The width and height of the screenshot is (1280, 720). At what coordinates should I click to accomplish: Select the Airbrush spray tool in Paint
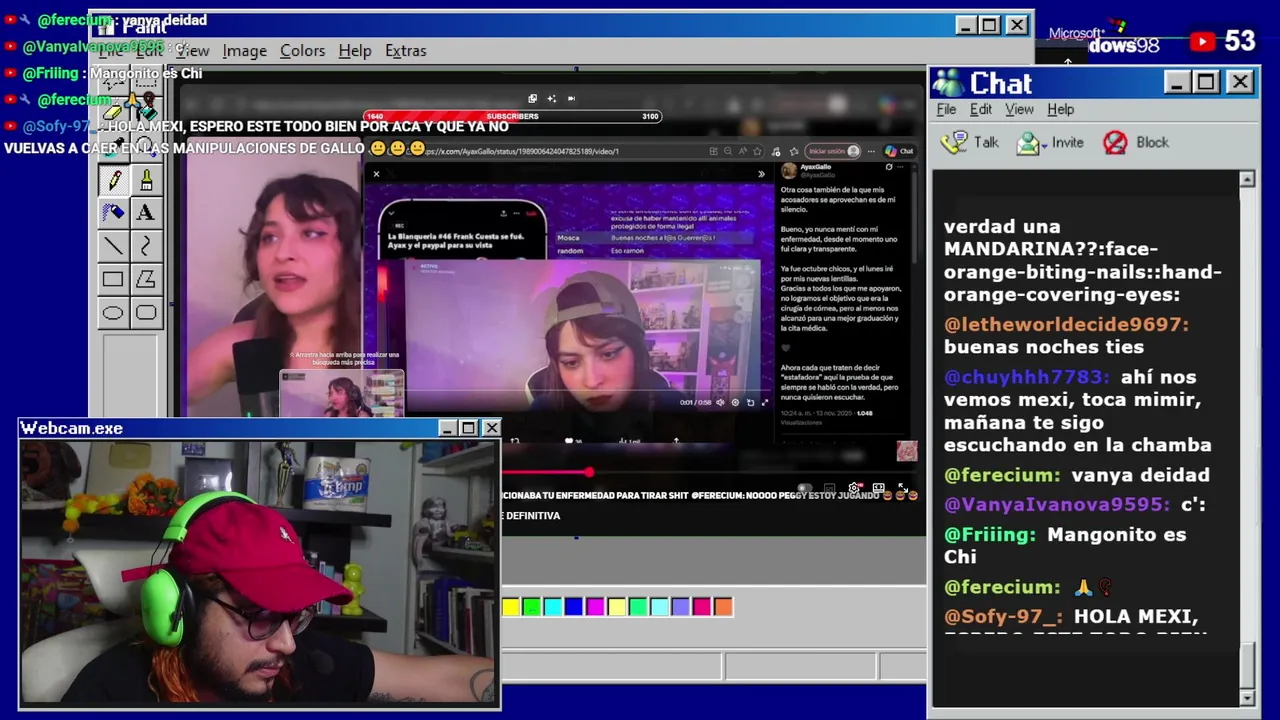[x=113, y=213]
